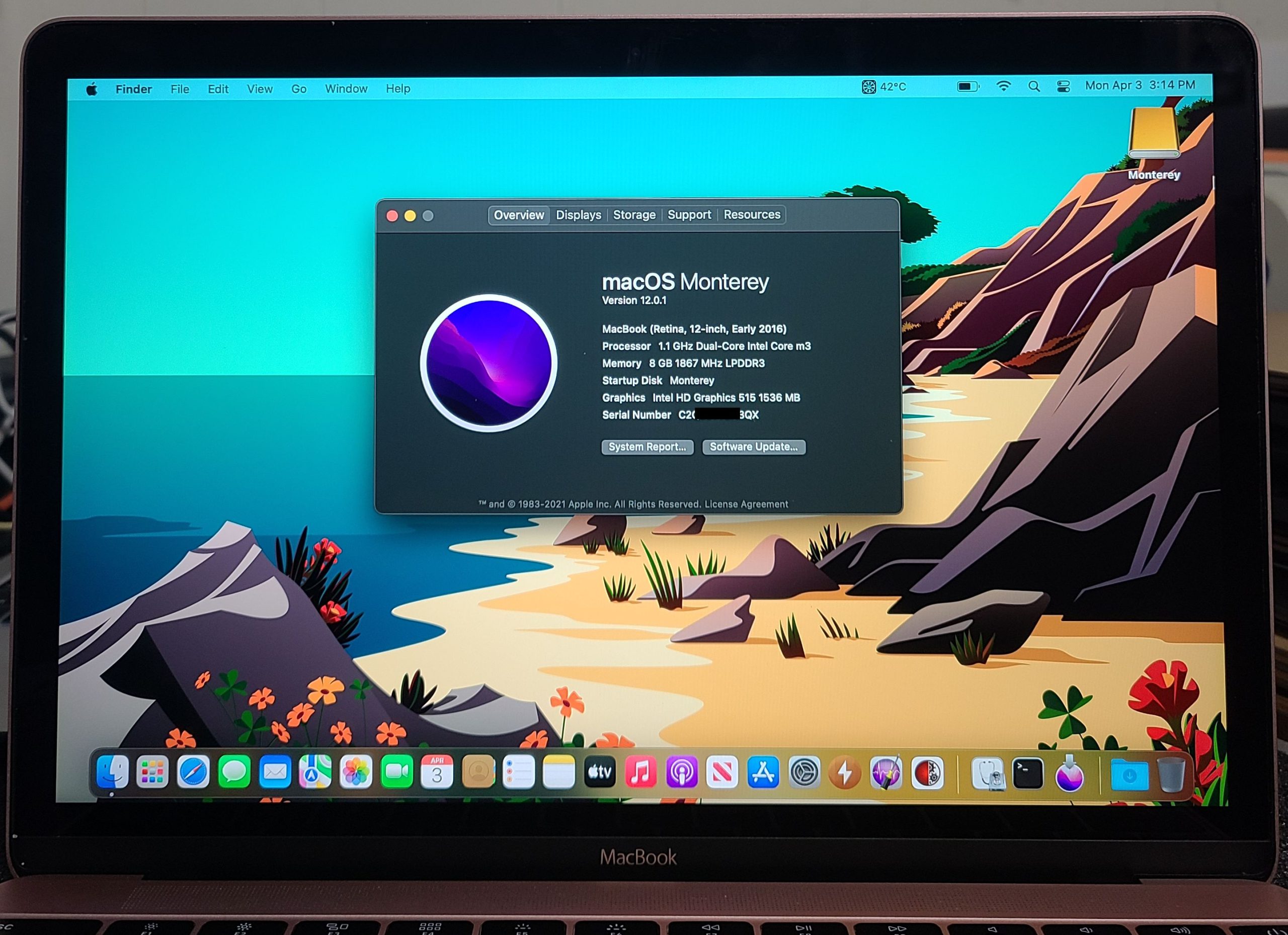Click the Software Update button
The width and height of the screenshot is (1288, 935).
tap(754, 447)
